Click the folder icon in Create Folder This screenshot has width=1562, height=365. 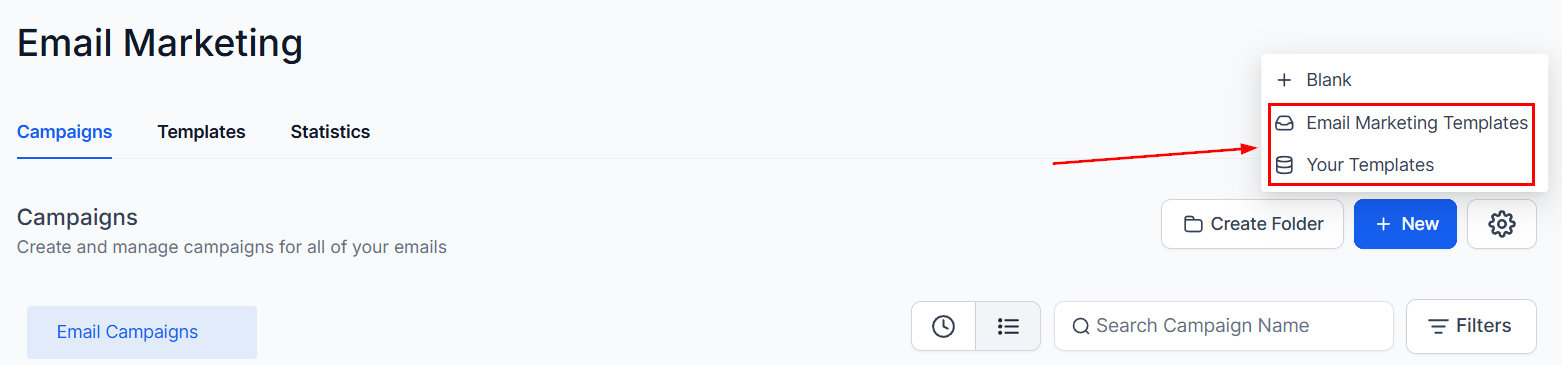[1193, 224]
